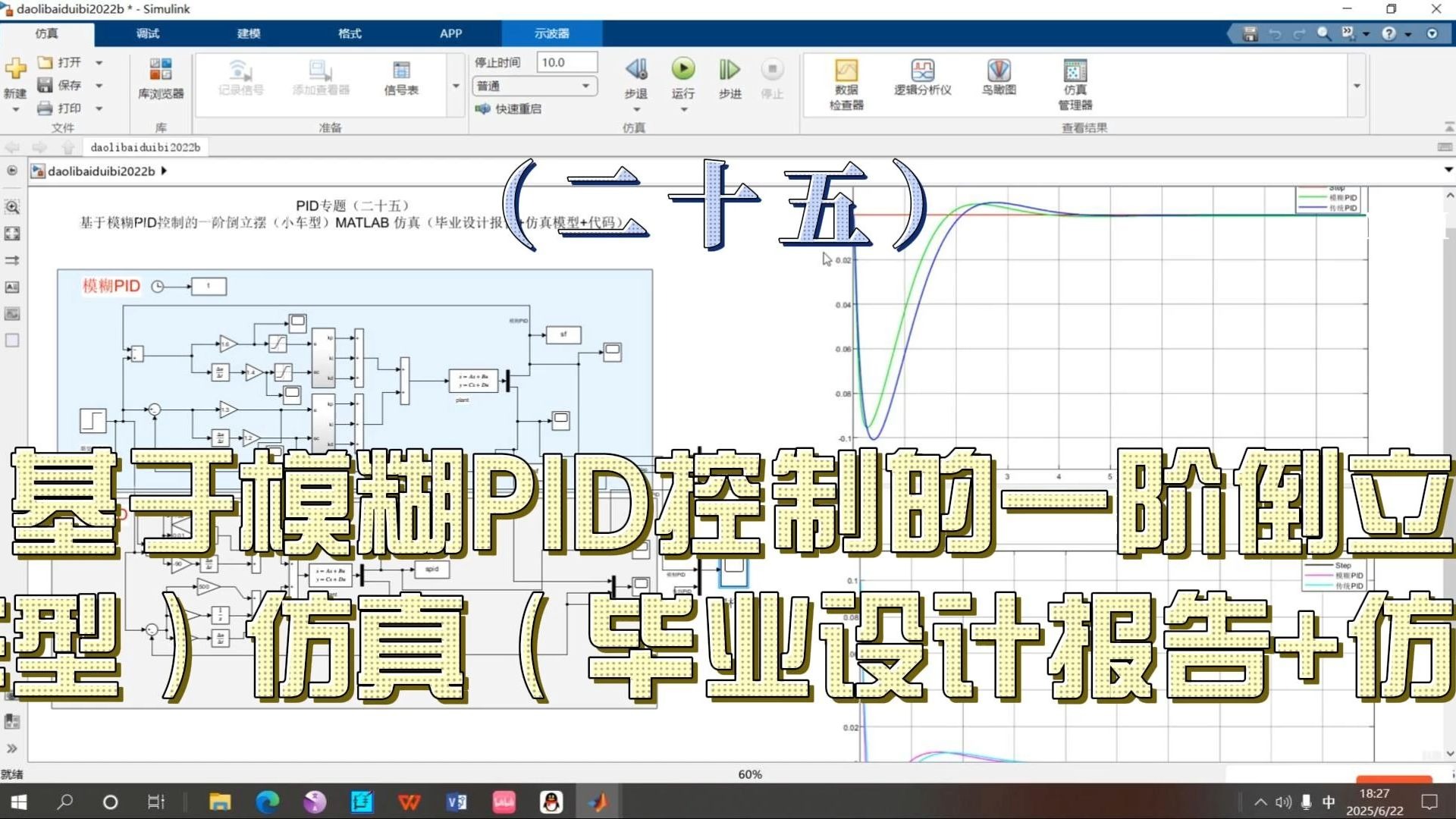Expand the simulation mode dropdown showing 普通
Image resolution: width=1456 pixels, height=819 pixels.
(x=585, y=86)
